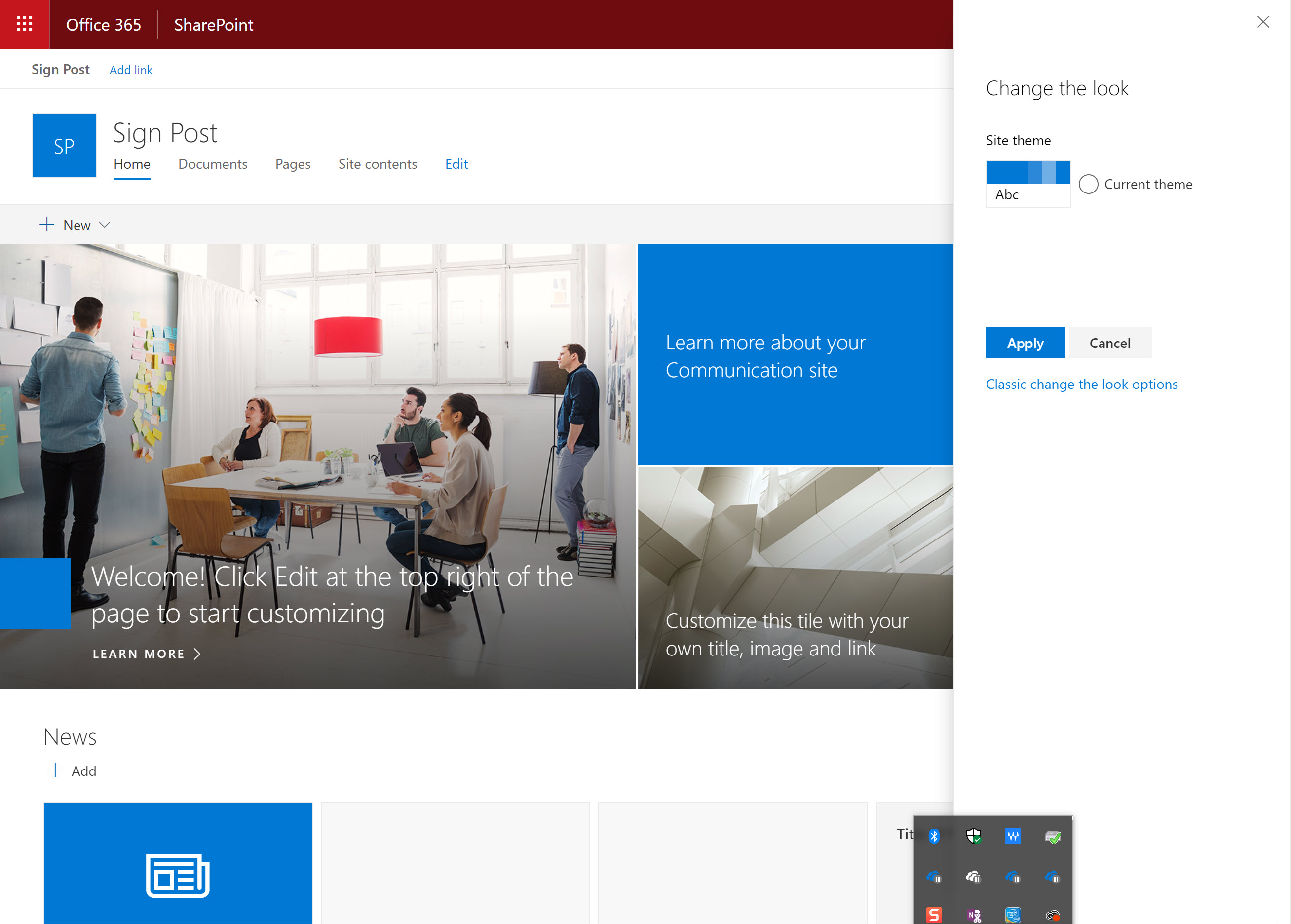The image size is (1291, 924).
Task: Expand the New dropdown chevron
Action: (105, 225)
